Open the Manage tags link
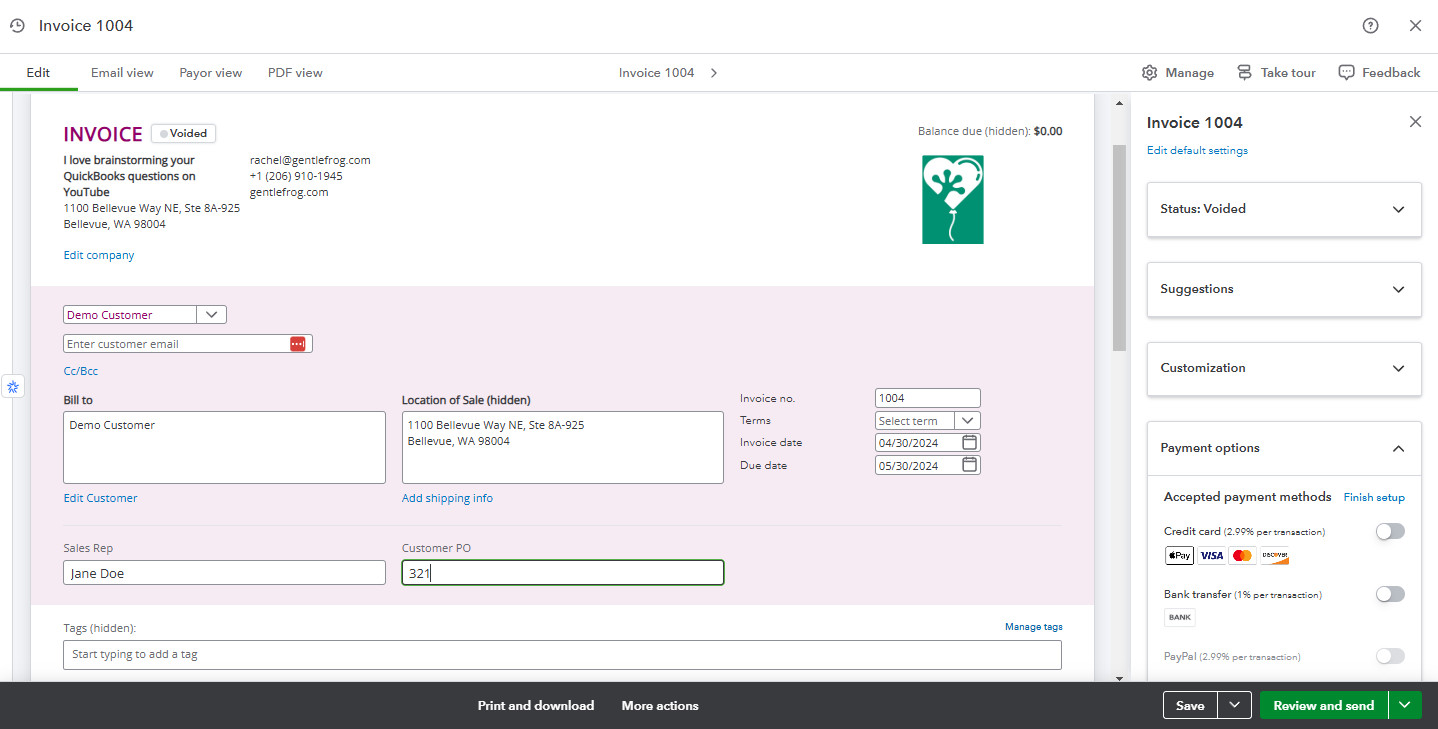The width and height of the screenshot is (1438, 729). click(x=1034, y=627)
